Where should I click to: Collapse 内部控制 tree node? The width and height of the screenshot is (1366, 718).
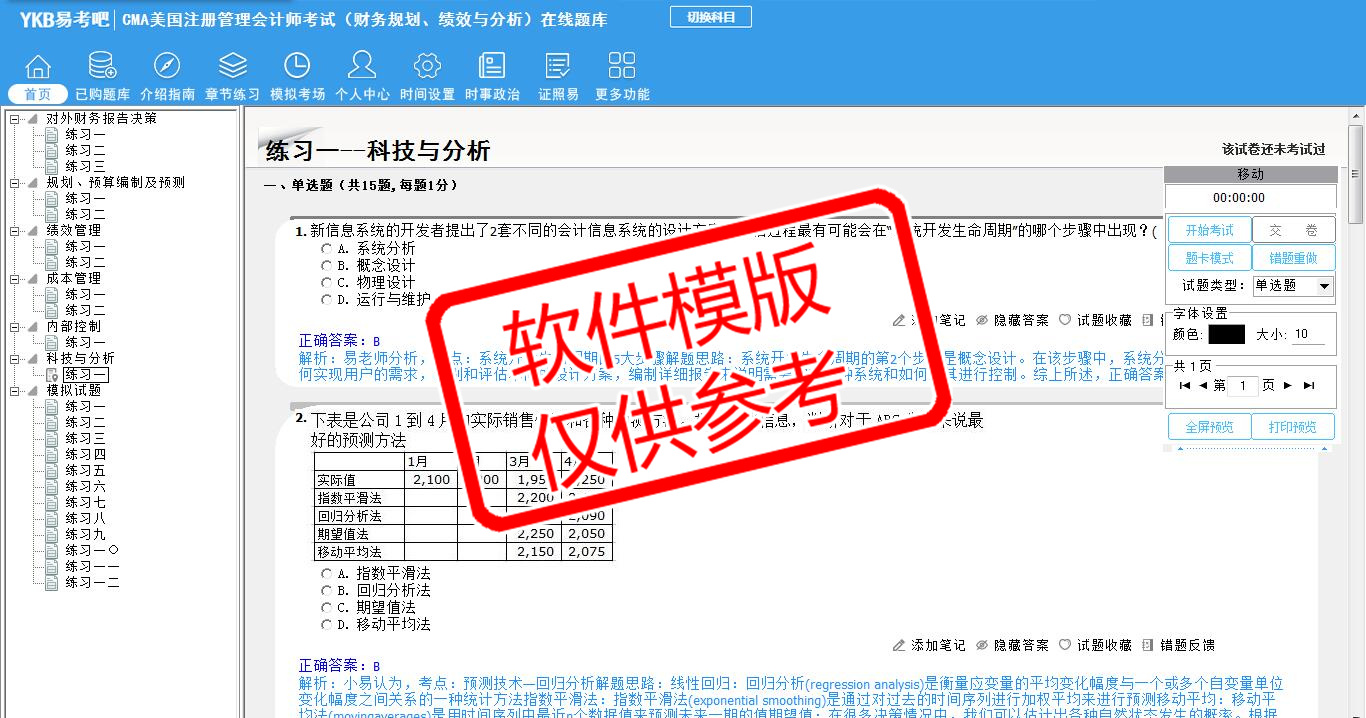coord(14,326)
